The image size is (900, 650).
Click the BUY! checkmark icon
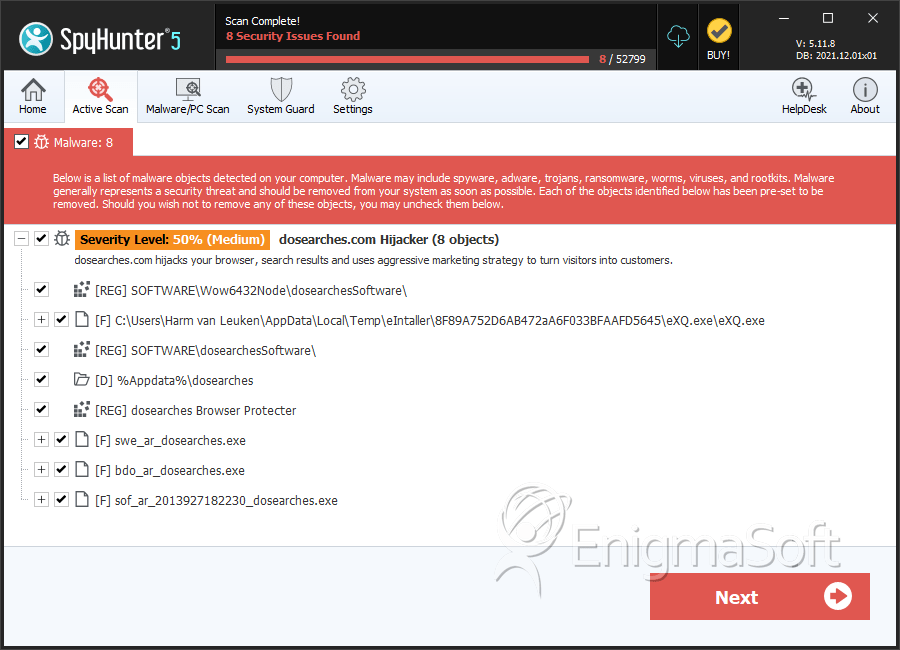tap(719, 31)
